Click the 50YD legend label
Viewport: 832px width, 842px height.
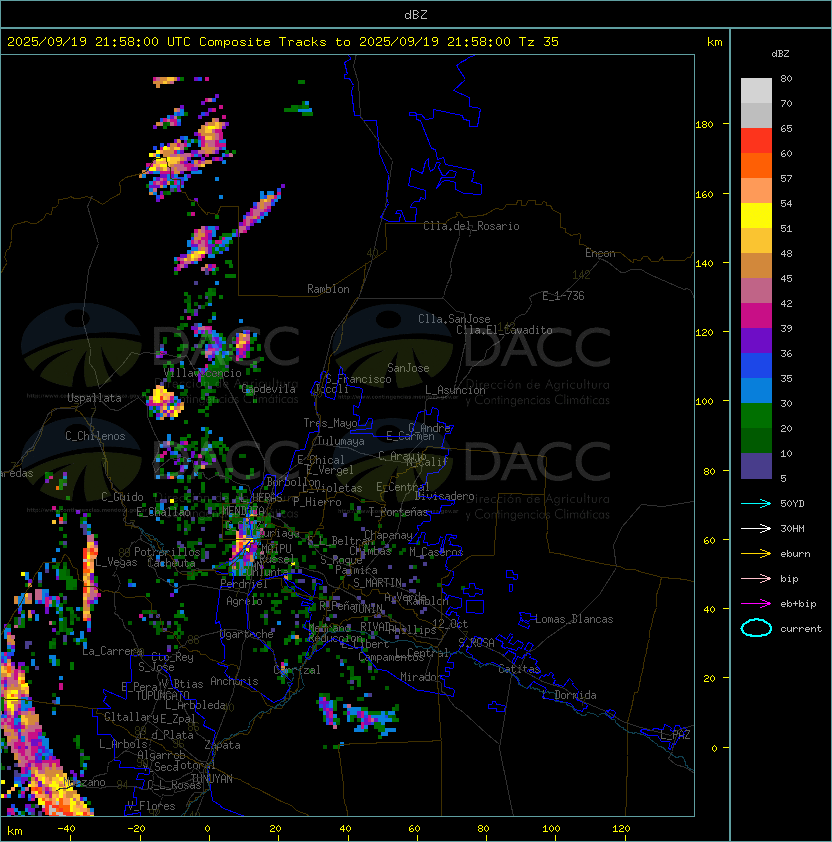pyautogui.click(x=792, y=503)
